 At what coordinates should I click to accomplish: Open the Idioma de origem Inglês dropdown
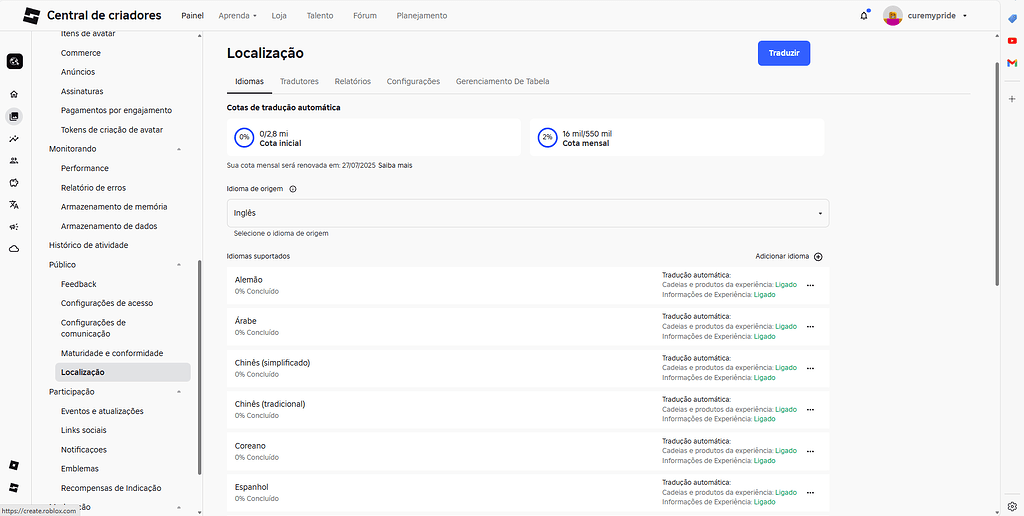(x=528, y=213)
